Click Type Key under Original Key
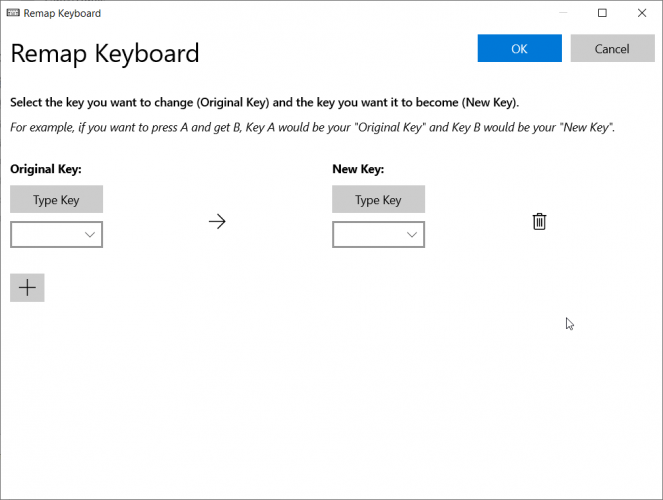The height and width of the screenshot is (500, 663). click(x=56, y=200)
